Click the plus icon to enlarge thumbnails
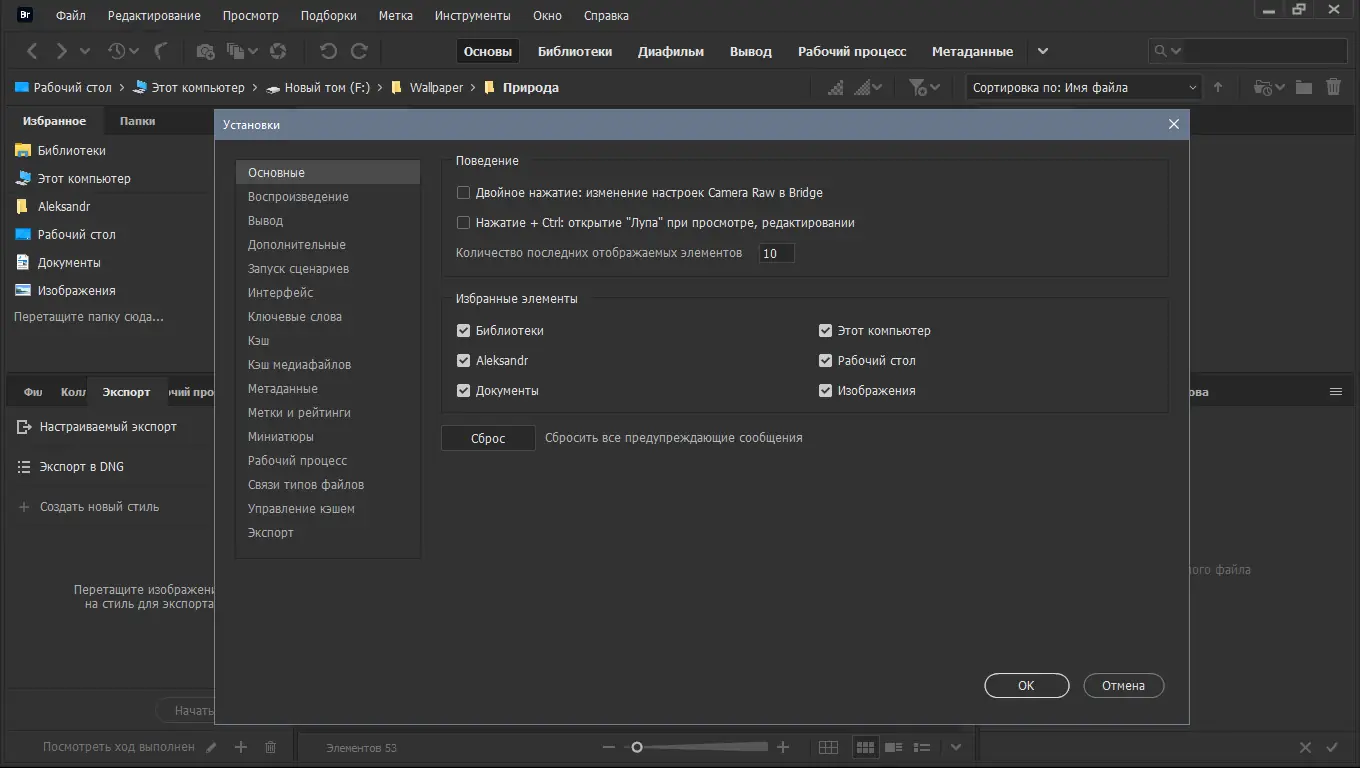 pos(783,747)
